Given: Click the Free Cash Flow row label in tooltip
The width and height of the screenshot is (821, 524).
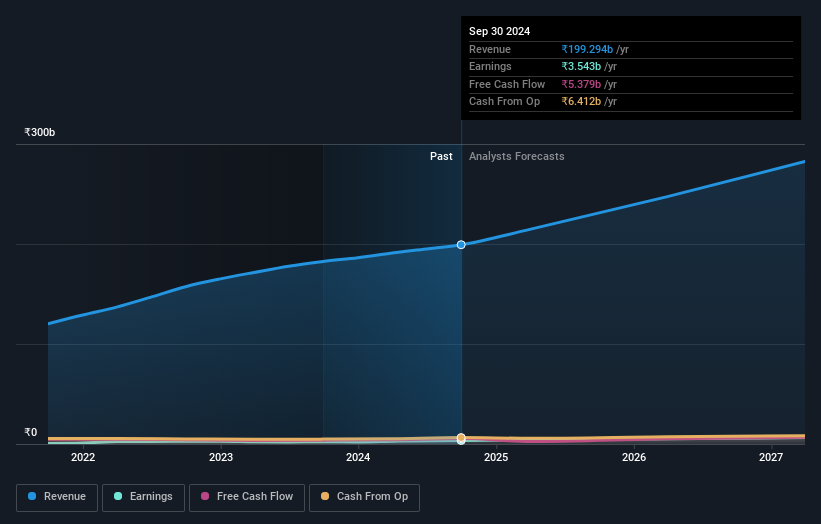Looking at the screenshot, I should pos(507,84).
